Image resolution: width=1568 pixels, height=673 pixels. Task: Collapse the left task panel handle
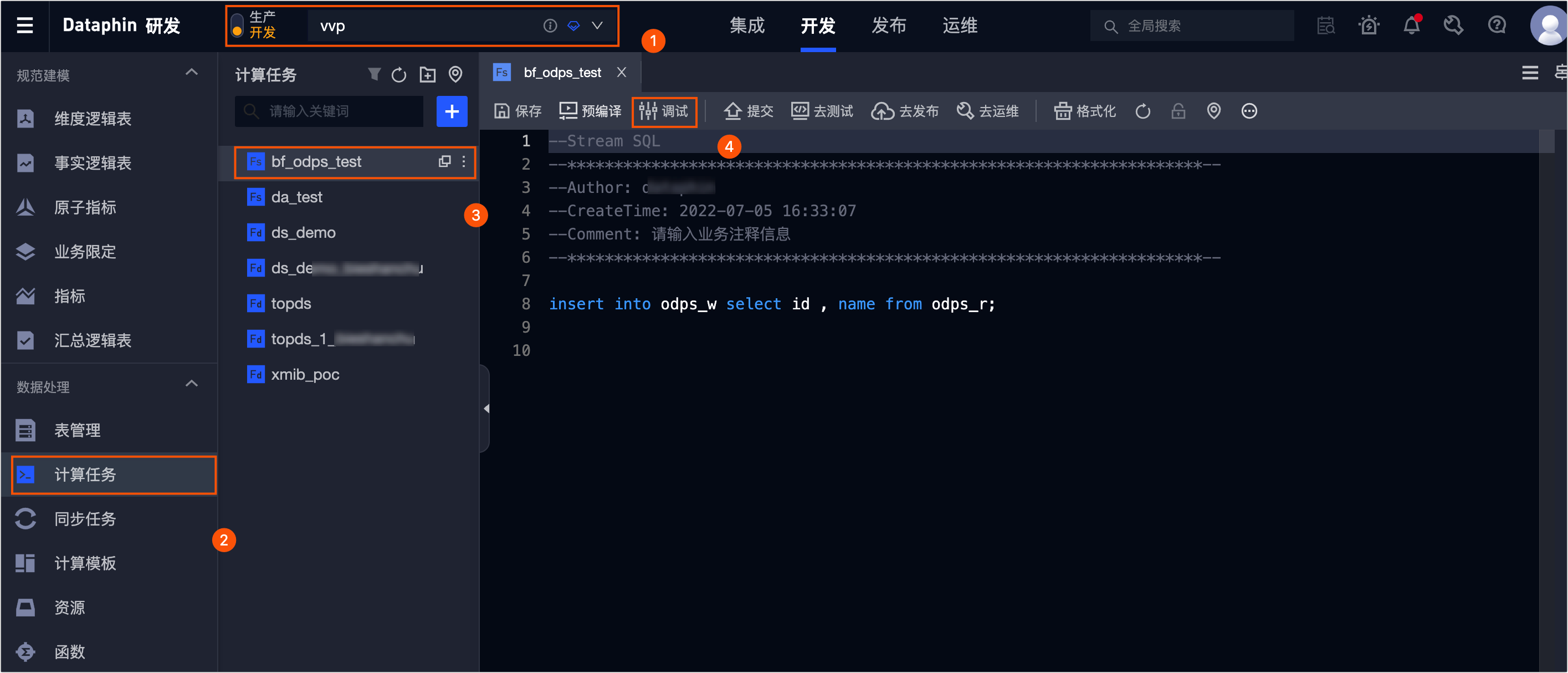point(486,408)
